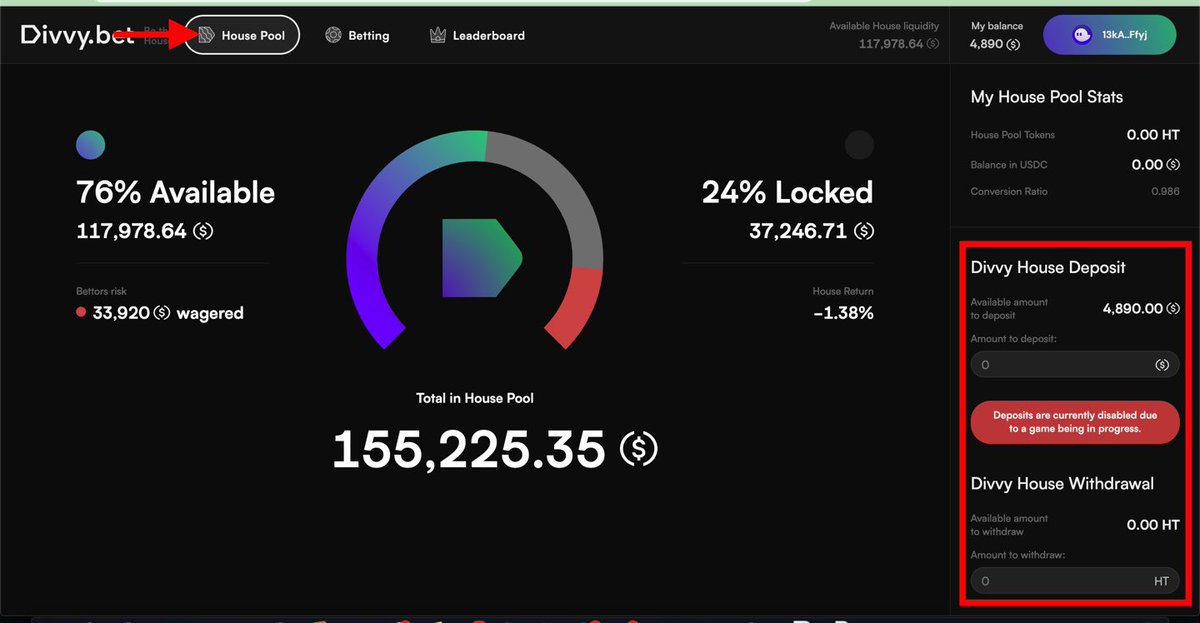The height and width of the screenshot is (623, 1200).
Task: Click the My balance 4,890 value
Action: coord(987,44)
